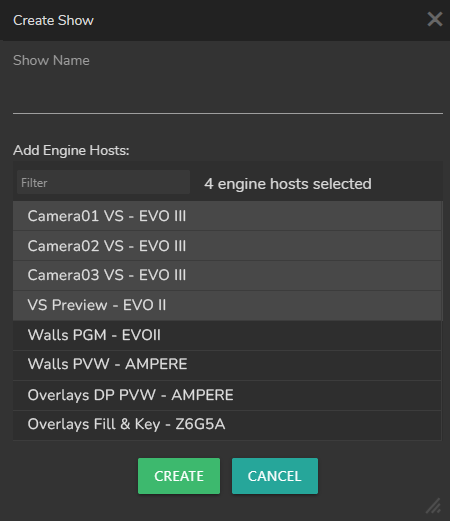Viewport: 450px width, 521px height.
Task: Deselect Camera02 VS - EVO III host
Action: pos(227,246)
